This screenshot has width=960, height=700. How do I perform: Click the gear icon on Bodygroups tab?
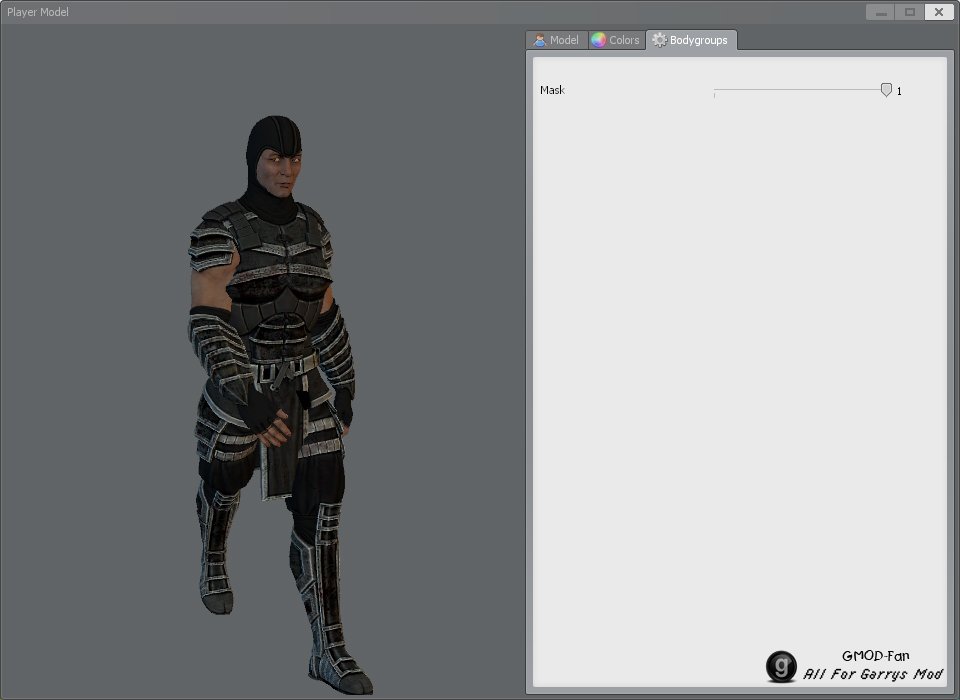point(659,40)
